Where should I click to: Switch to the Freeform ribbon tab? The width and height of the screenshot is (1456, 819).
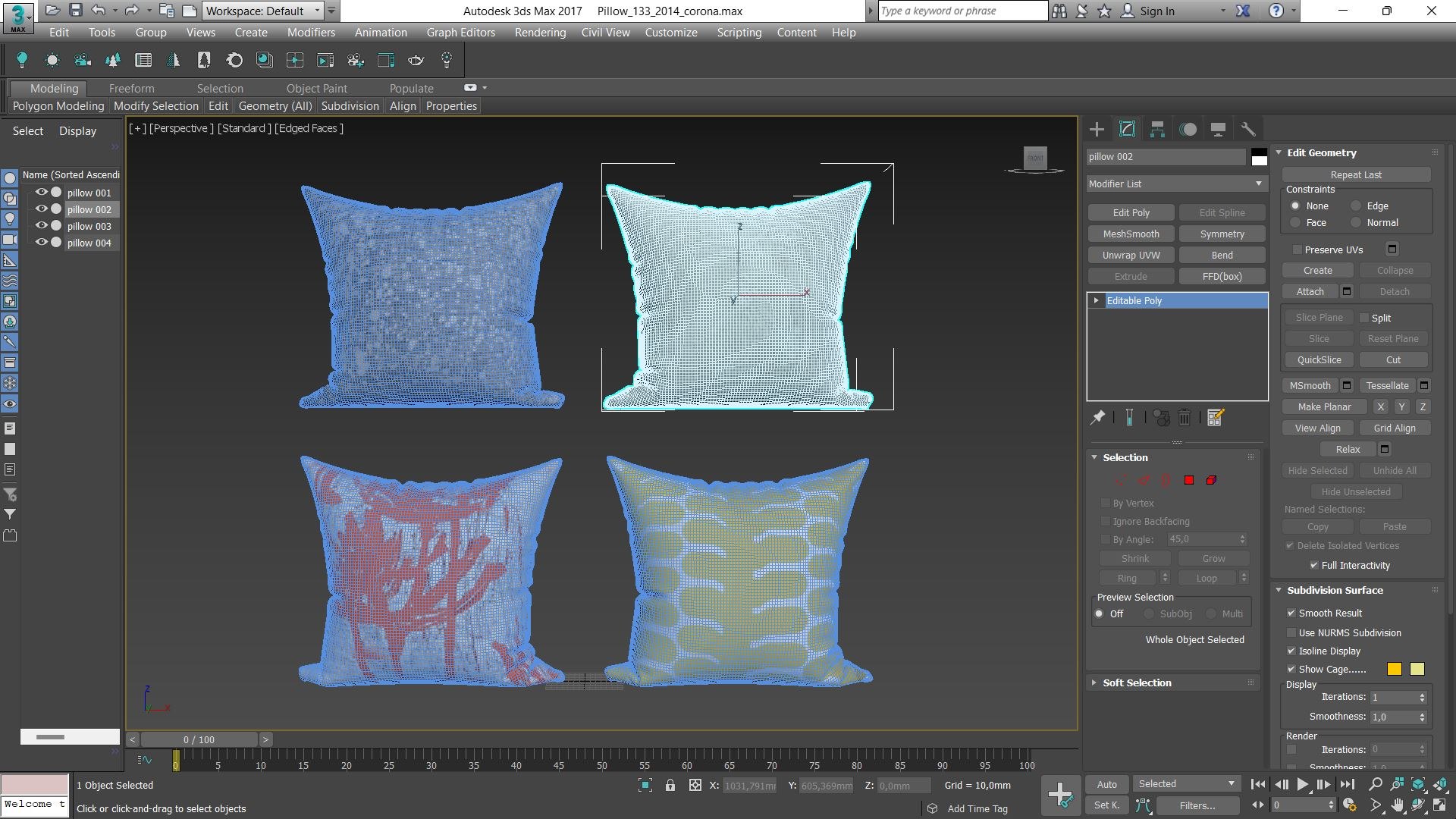coord(131,88)
